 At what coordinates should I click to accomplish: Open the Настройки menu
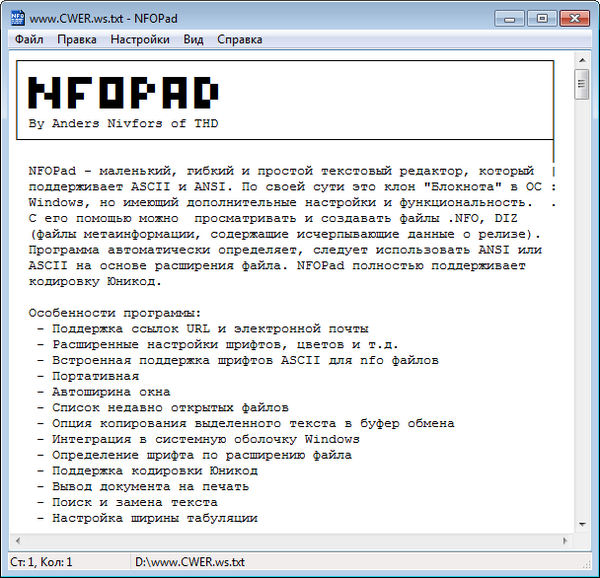pyautogui.click(x=140, y=40)
